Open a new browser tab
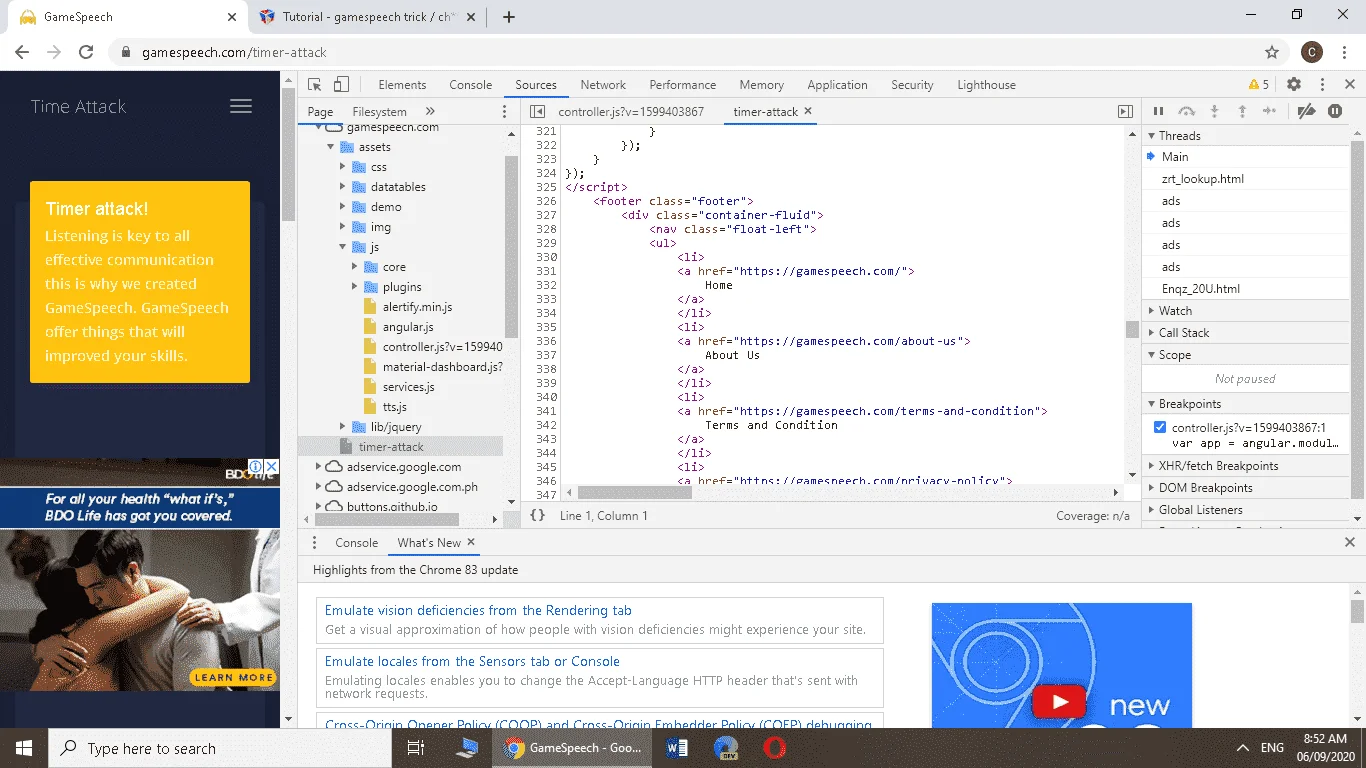The image size is (1366, 768). [509, 17]
